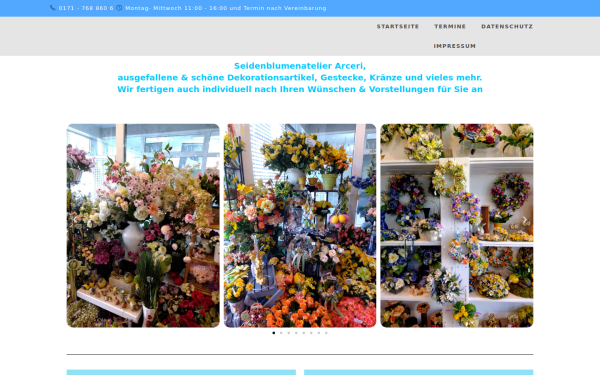Open the wreath shelf carousel photo

pyautogui.click(x=457, y=225)
